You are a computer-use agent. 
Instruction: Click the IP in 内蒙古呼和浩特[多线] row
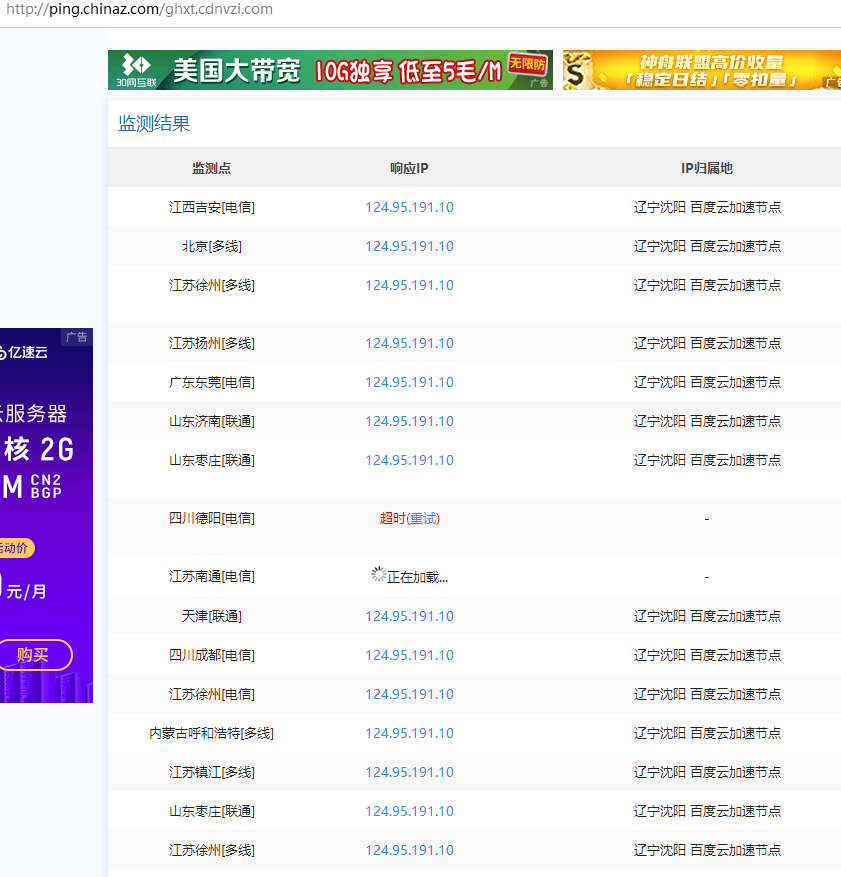tap(409, 733)
